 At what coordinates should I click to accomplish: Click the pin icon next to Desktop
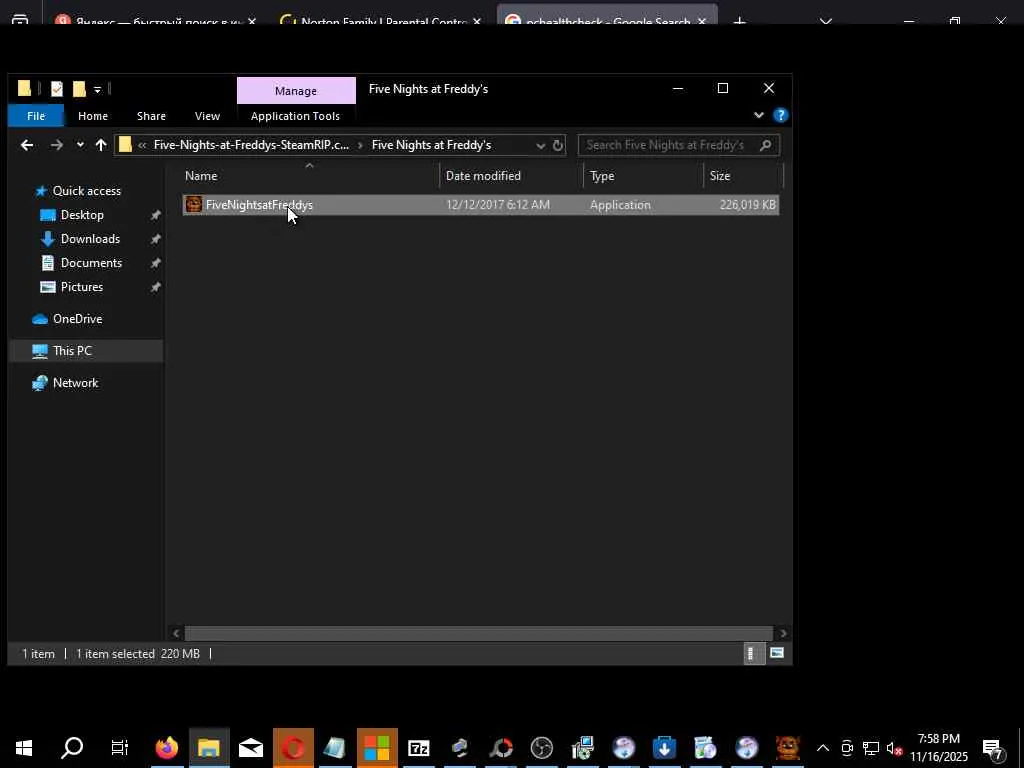[155, 215]
